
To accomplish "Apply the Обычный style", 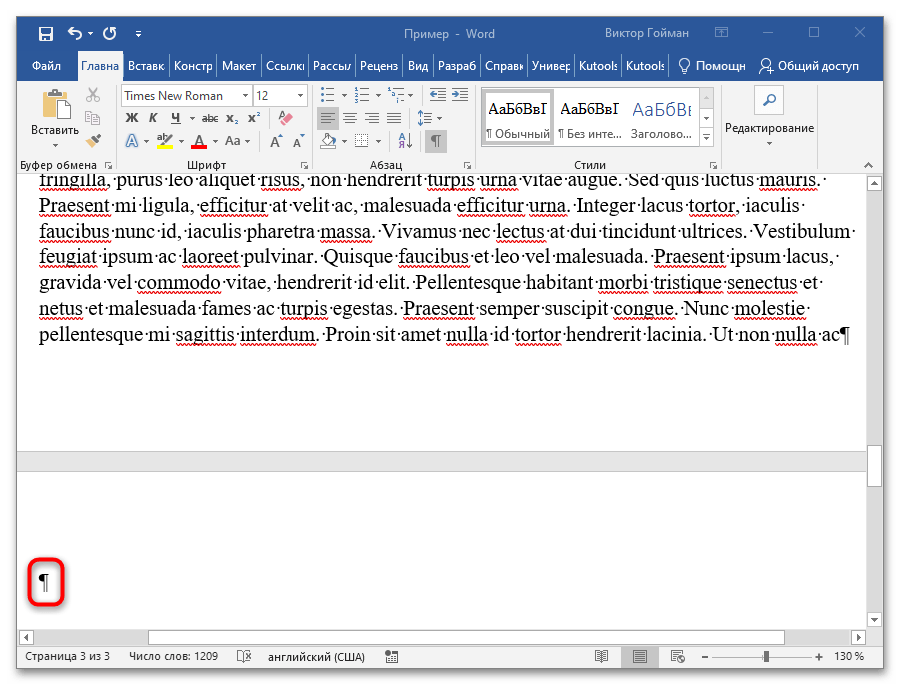I will pyautogui.click(x=518, y=118).
